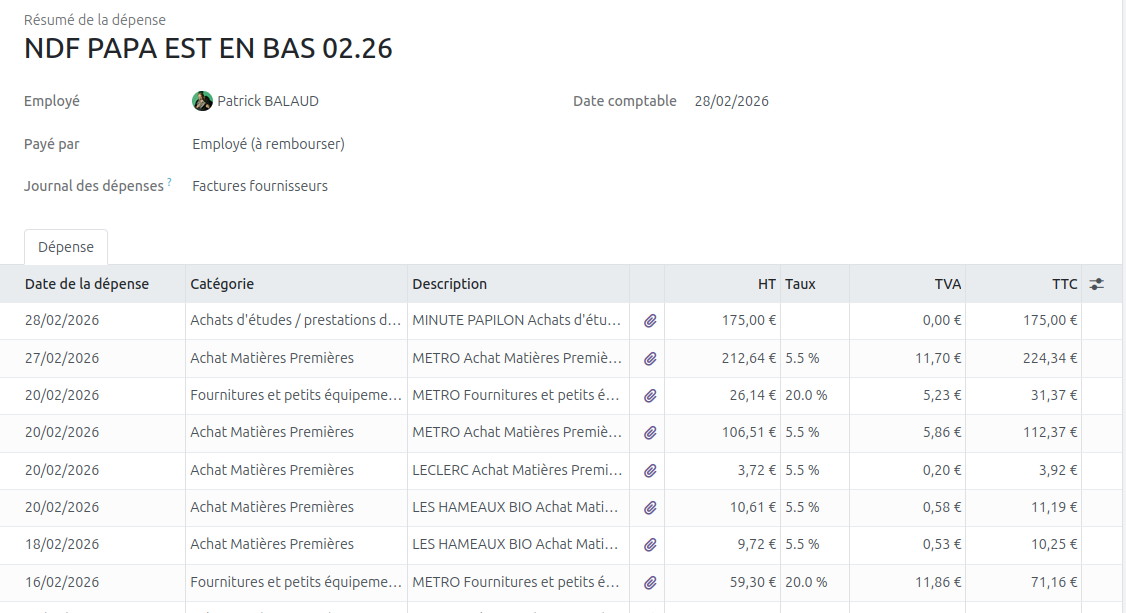The height and width of the screenshot is (613, 1126).
Task: Click the Date comptable 28/02/2026 field
Action: [x=731, y=101]
